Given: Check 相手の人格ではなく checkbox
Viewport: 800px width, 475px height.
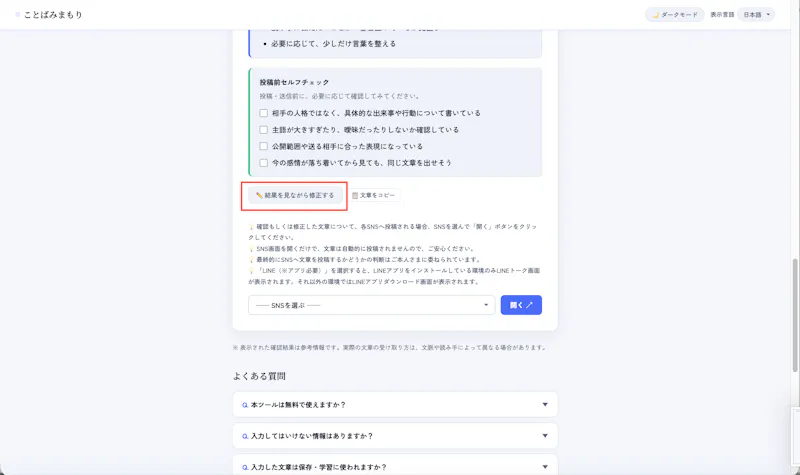Looking at the screenshot, I should [x=263, y=113].
